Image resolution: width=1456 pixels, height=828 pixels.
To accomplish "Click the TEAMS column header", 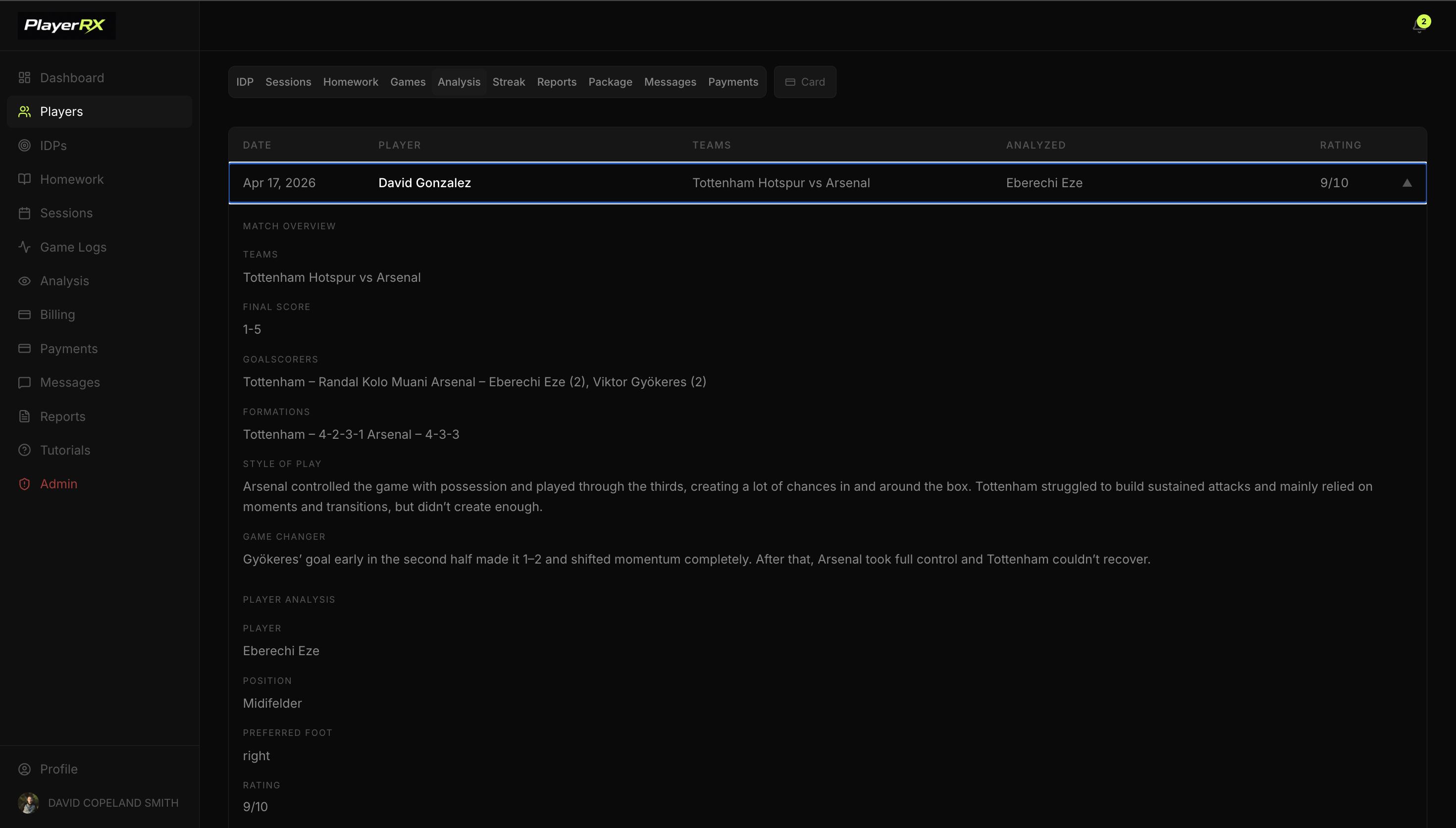I will coord(711,145).
